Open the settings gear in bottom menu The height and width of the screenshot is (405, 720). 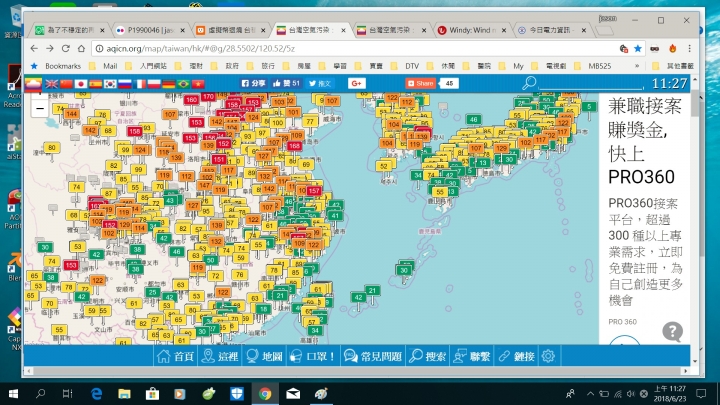[548, 356]
